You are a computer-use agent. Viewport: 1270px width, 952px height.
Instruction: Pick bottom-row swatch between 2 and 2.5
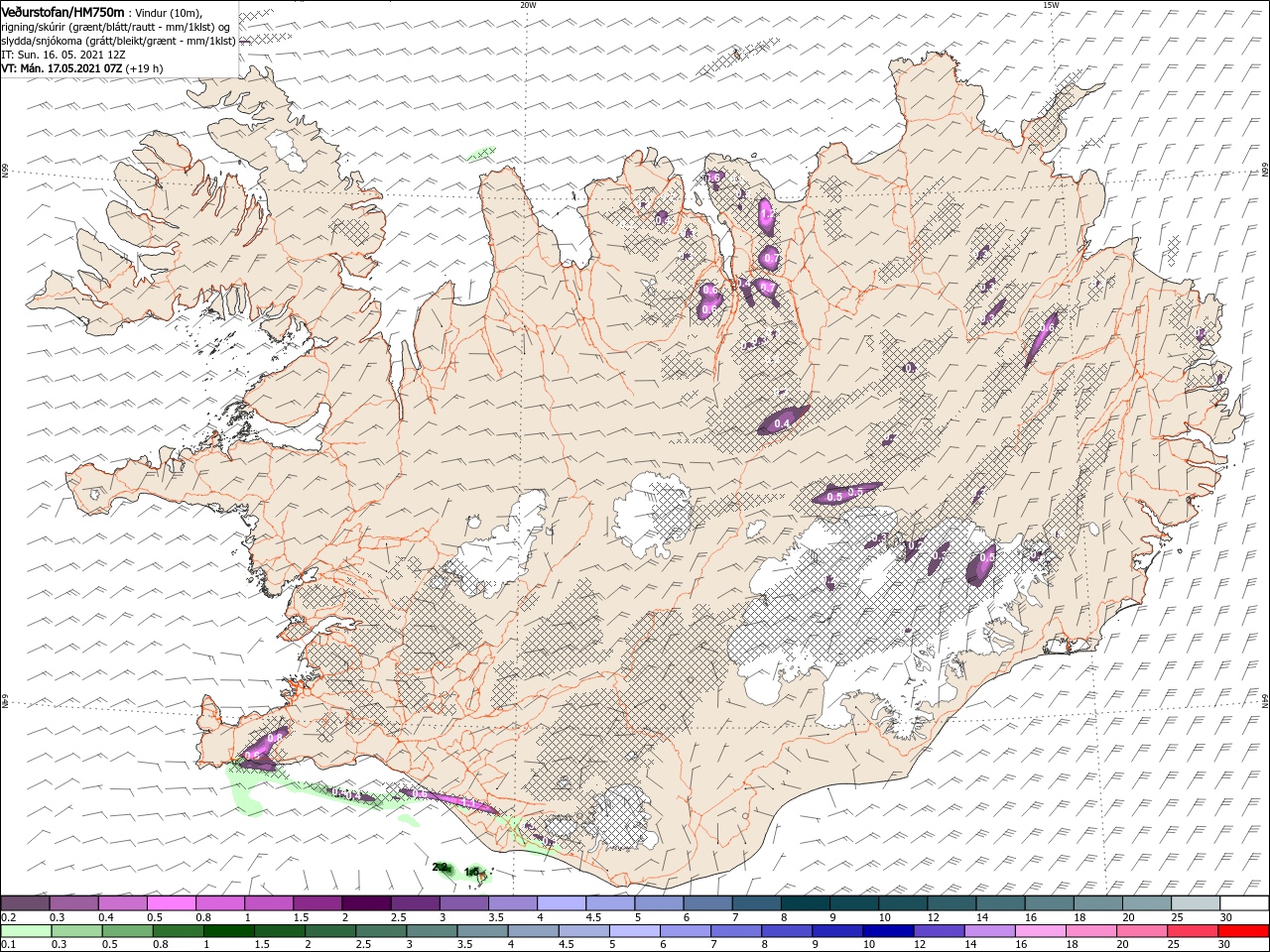[x=331, y=931]
